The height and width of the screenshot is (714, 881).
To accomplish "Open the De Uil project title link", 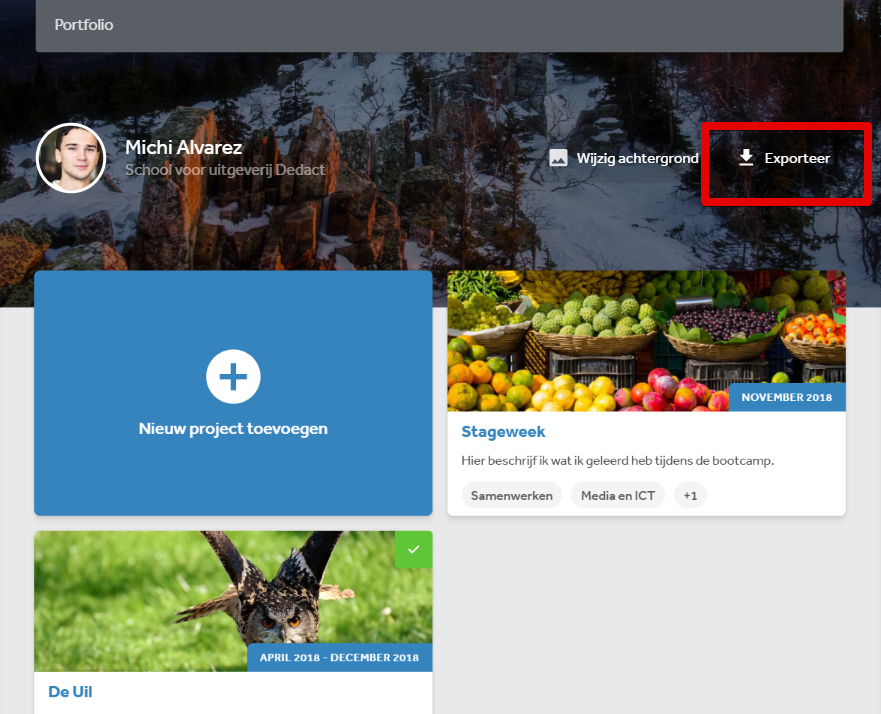I will point(70,692).
